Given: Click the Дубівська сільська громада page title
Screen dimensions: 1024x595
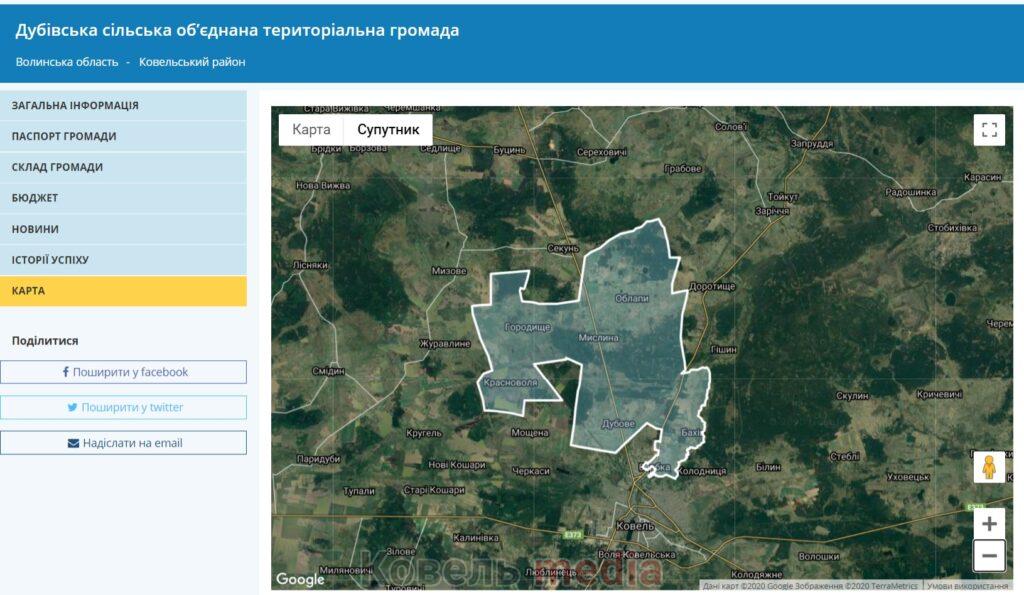Looking at the screenshot, I should pos(237,30).
